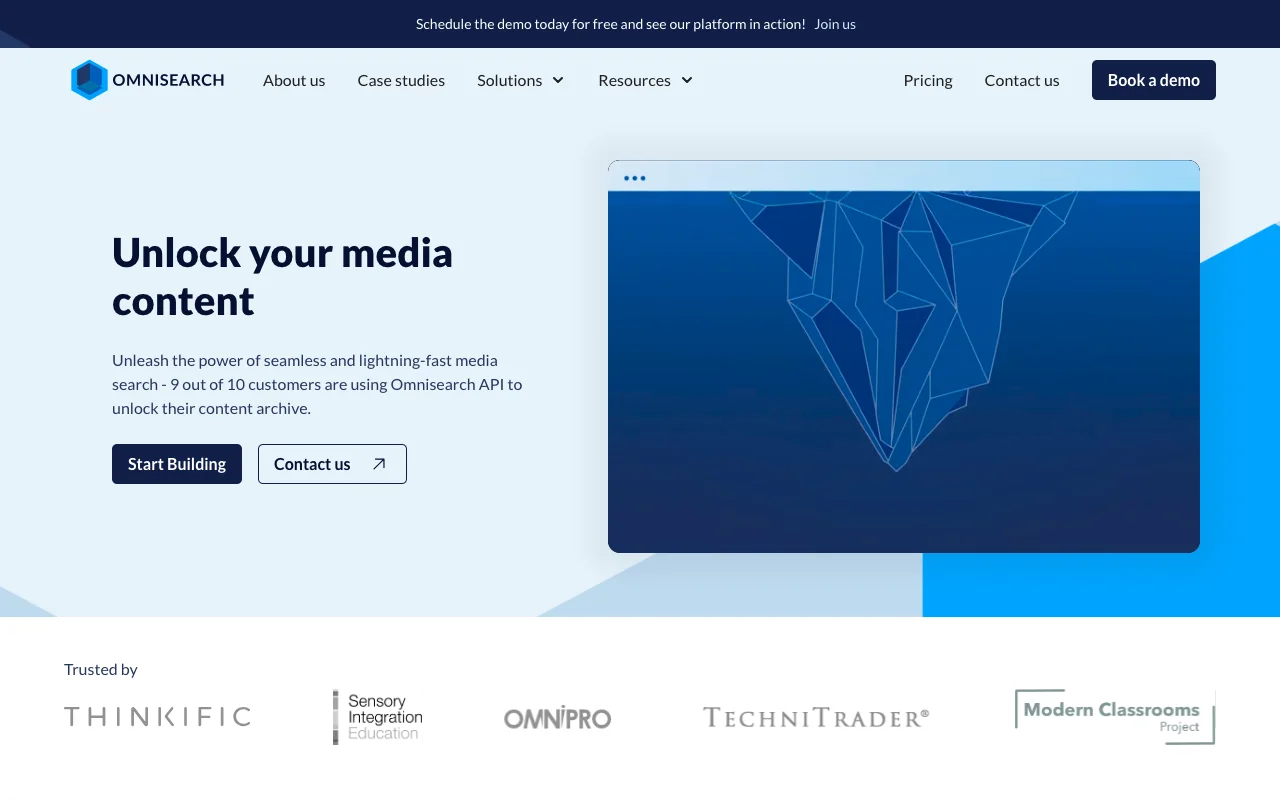Go to the Contact us nav item
Viewport: 1280px width, 800px height.
1021,80
